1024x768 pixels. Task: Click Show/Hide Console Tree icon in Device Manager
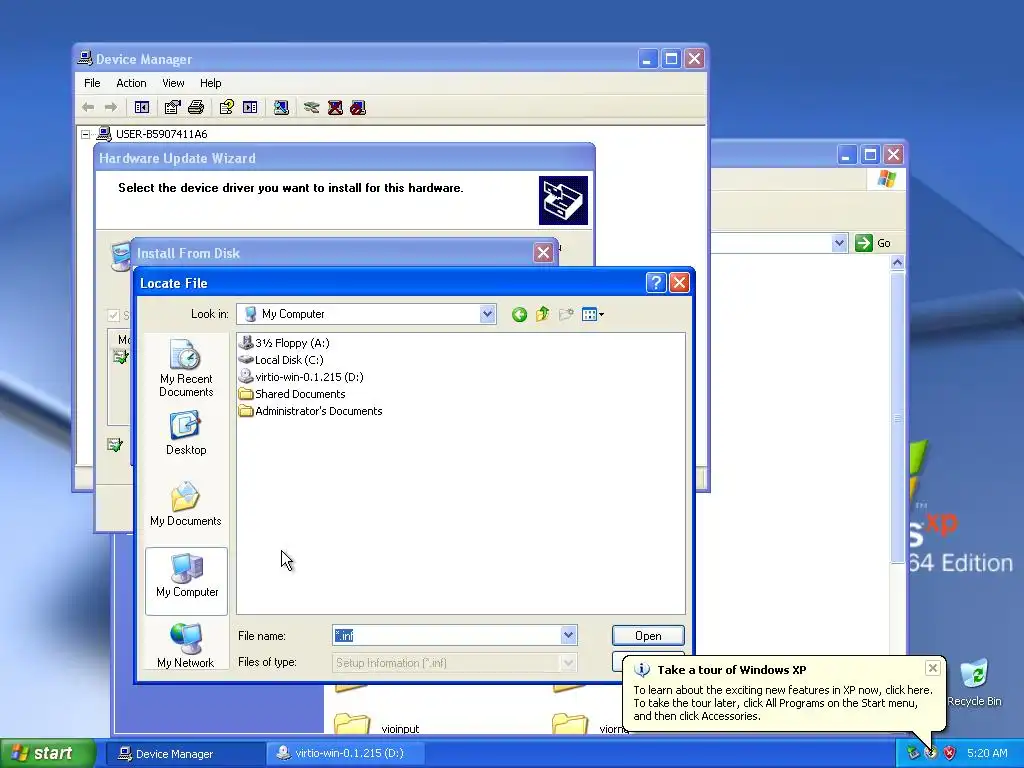tap(142, 107)
